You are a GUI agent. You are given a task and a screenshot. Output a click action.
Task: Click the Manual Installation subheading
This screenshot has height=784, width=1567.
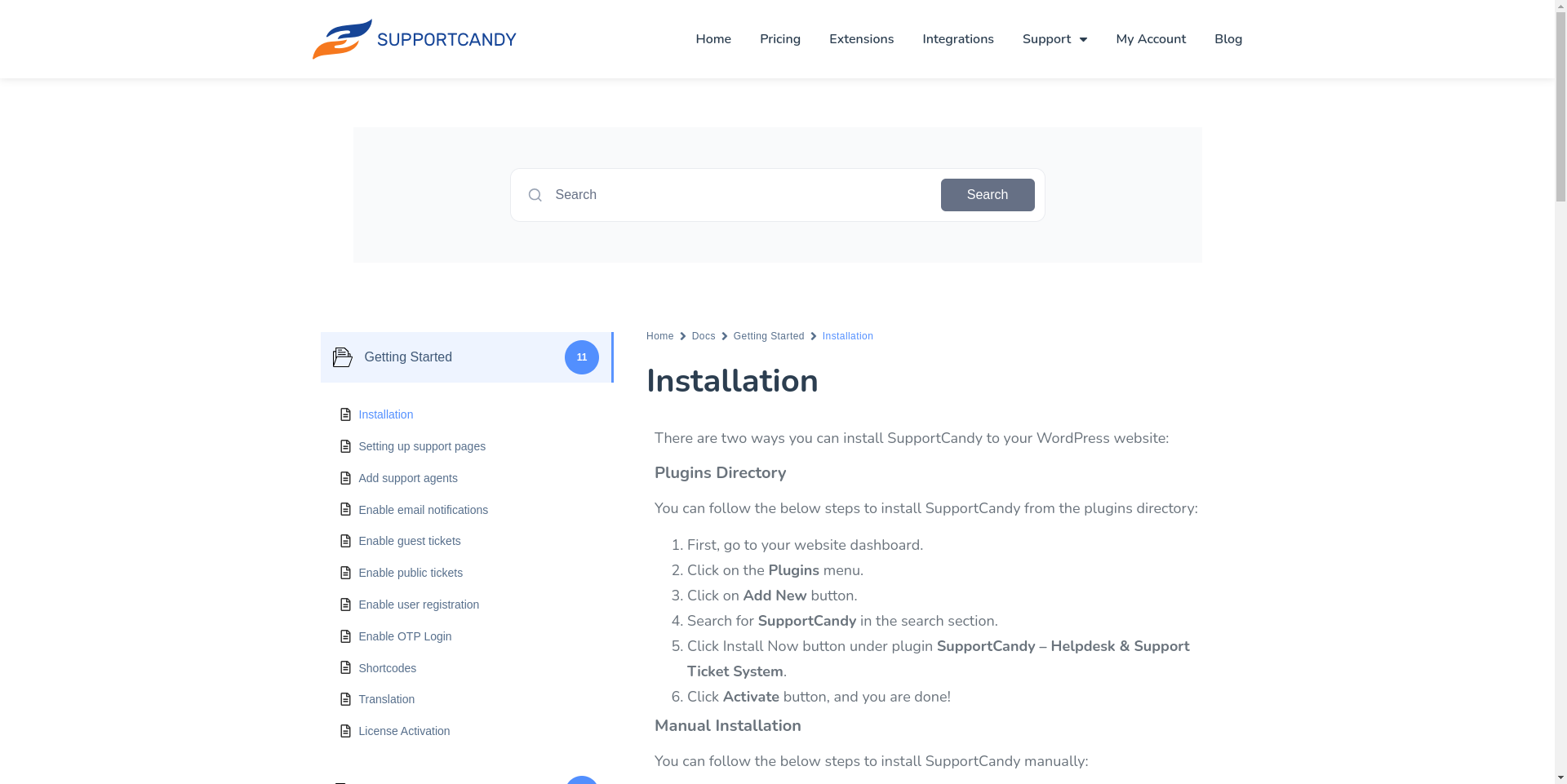pyautogui.click(x=728, y=726)
